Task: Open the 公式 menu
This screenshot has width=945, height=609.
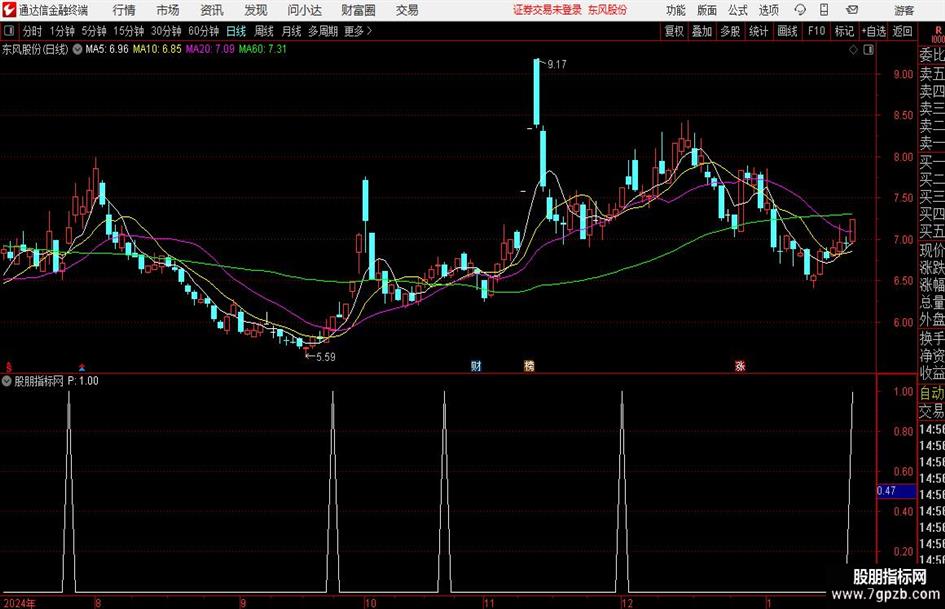Action: 738,10
